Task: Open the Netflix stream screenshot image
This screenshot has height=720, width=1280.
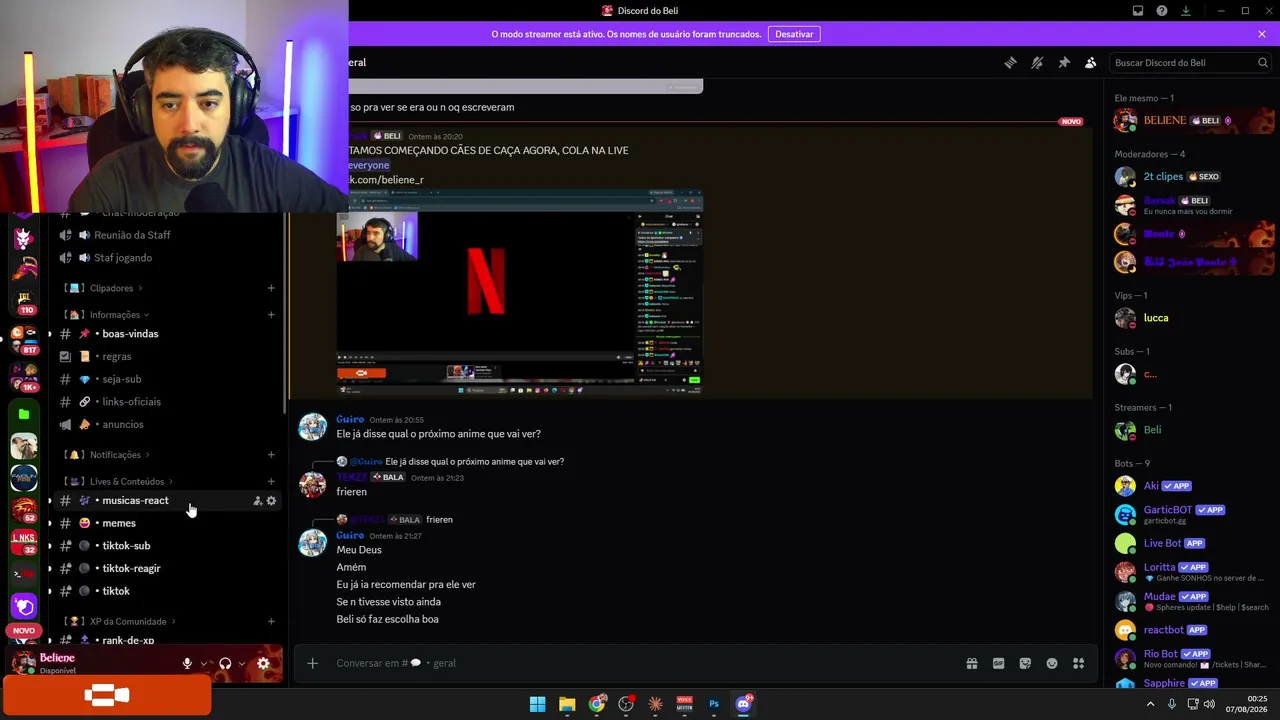Action: tap(520, 291)
